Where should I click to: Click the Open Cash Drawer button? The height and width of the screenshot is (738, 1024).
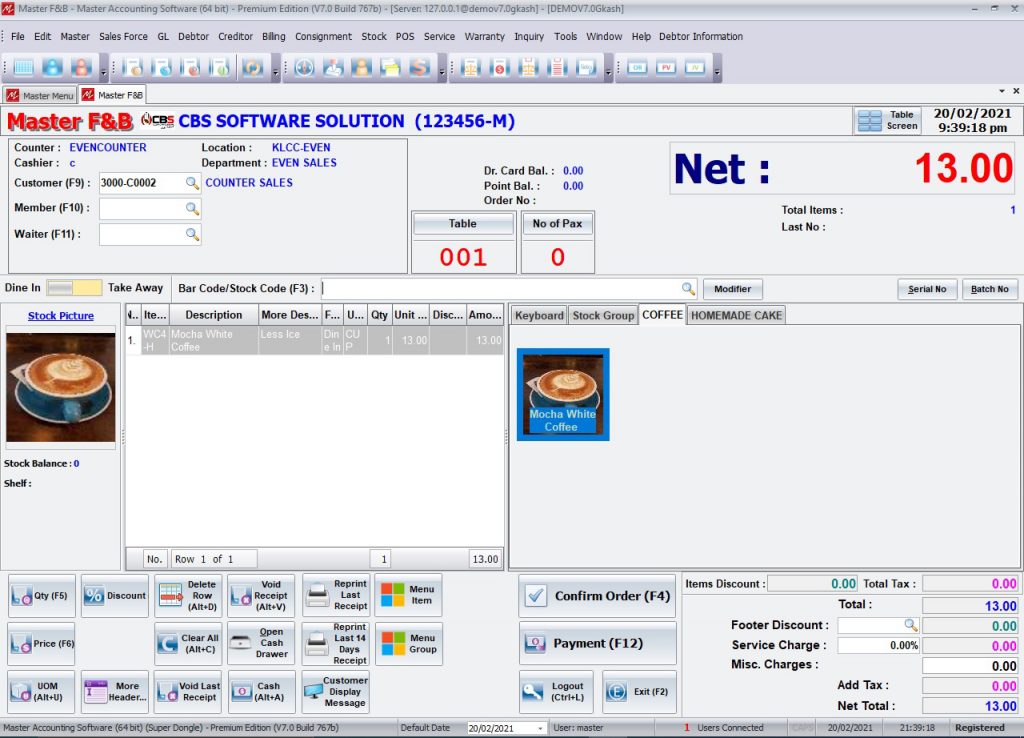tap(261, 643)
